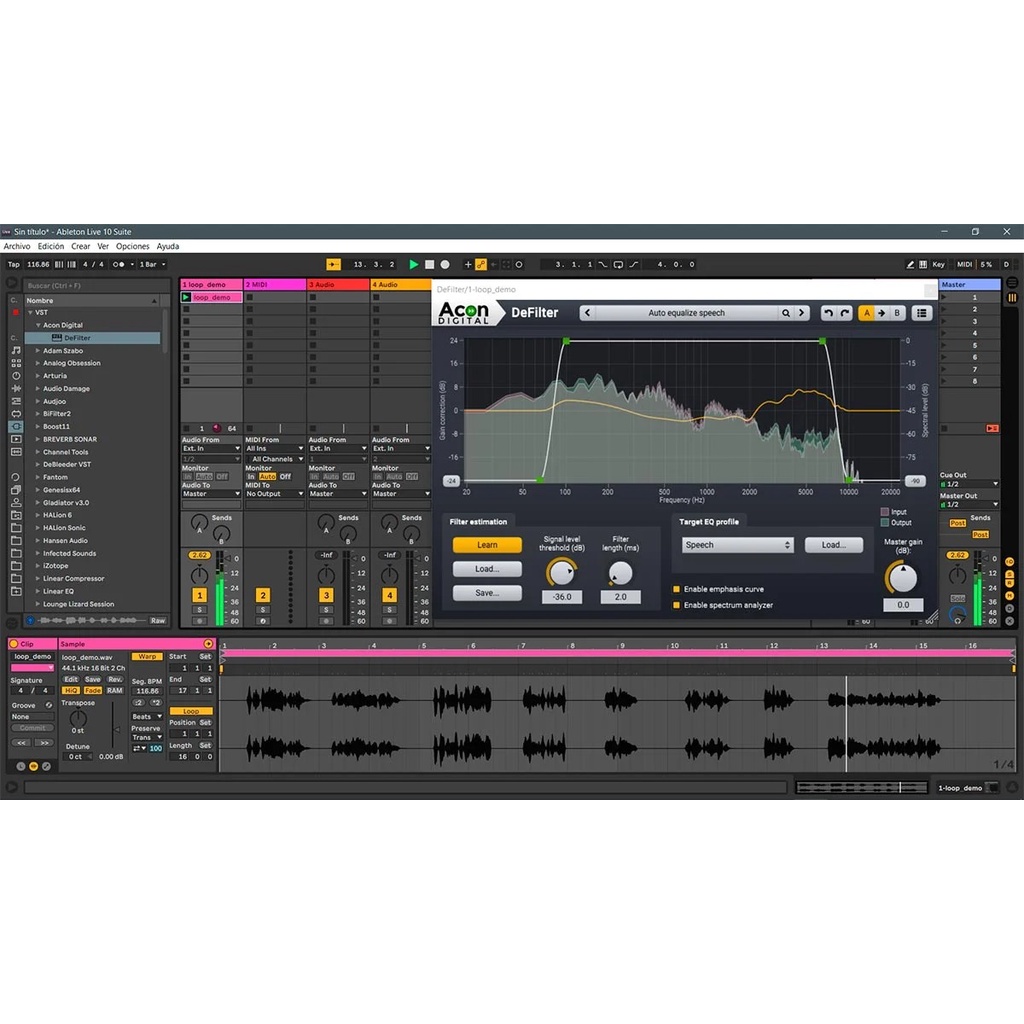Click the Rev. button in Sample box

click(115, 679)
